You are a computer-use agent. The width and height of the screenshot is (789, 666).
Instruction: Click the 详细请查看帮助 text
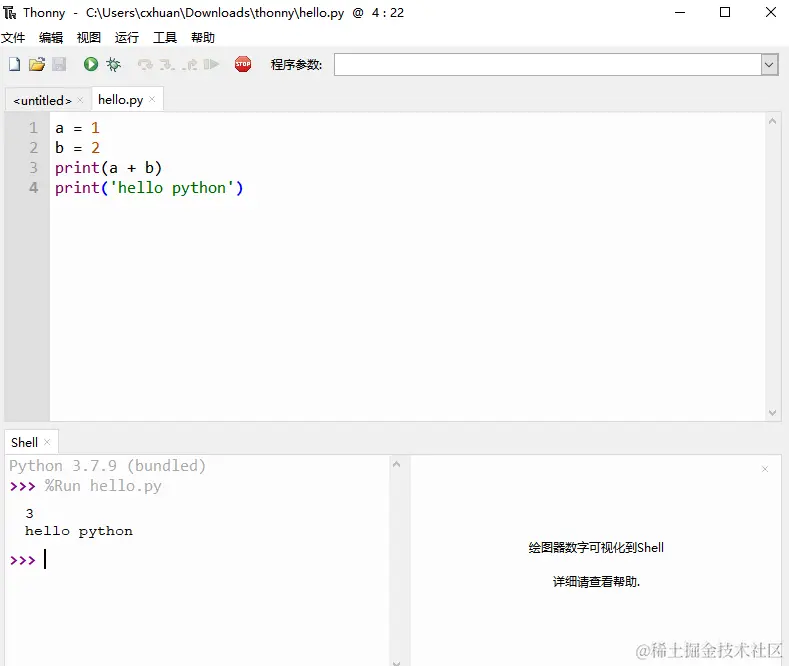coord(596,582)
